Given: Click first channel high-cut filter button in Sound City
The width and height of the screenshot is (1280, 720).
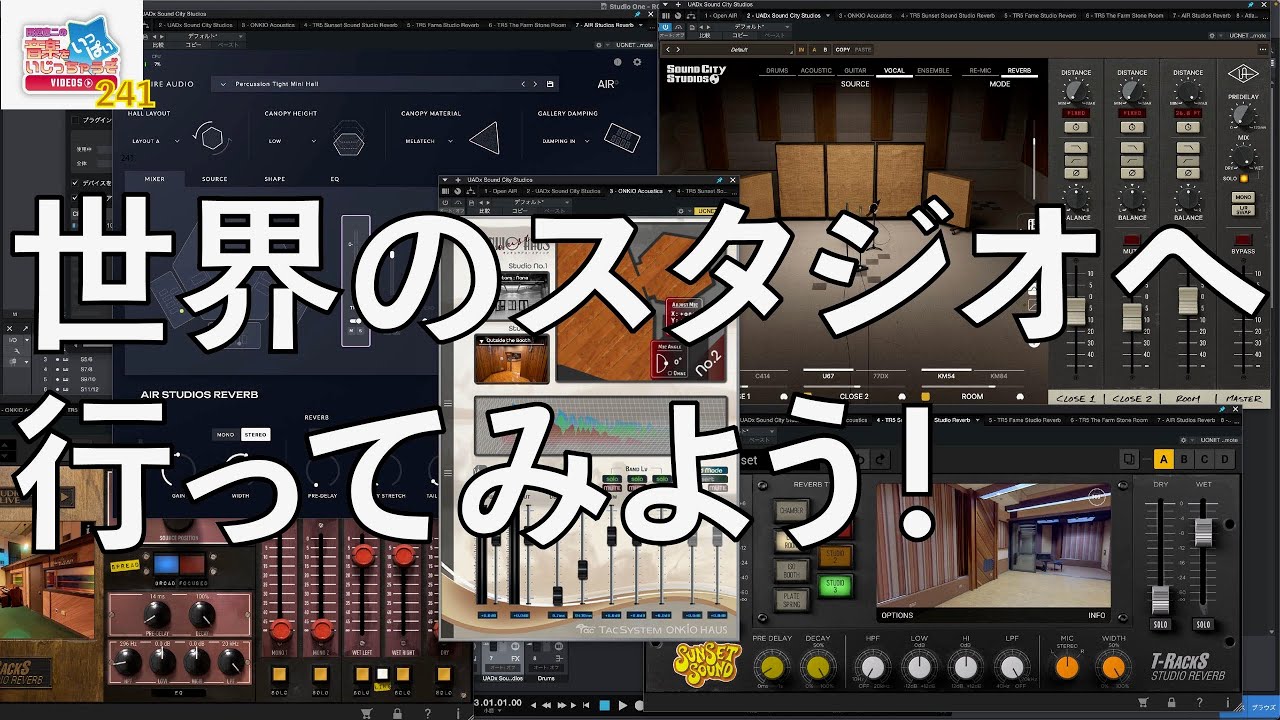Looking at the screenshot, I should 1077,145.
